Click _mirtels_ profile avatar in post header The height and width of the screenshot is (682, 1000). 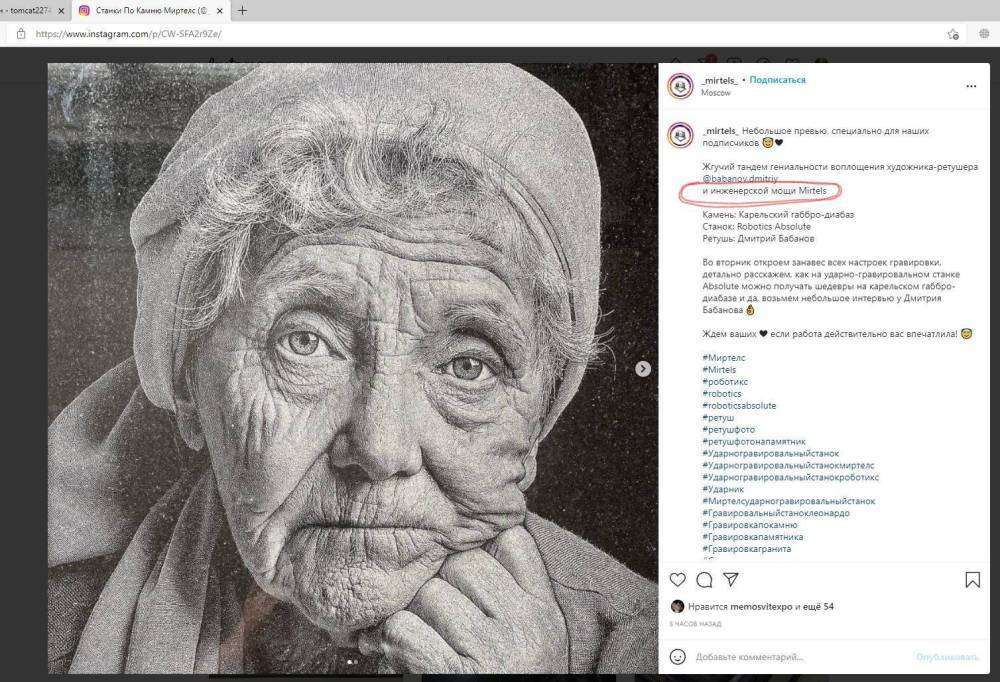681,86
